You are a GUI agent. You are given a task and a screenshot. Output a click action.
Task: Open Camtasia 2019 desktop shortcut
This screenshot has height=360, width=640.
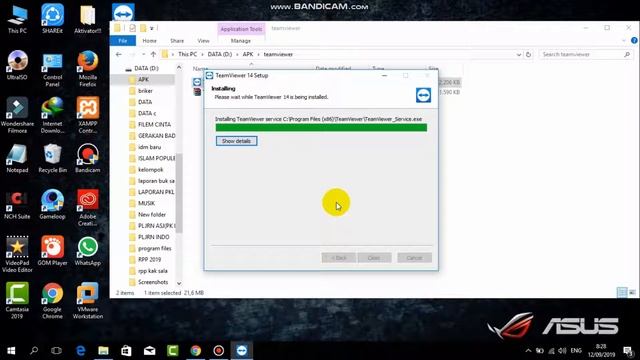pos(17,301)
